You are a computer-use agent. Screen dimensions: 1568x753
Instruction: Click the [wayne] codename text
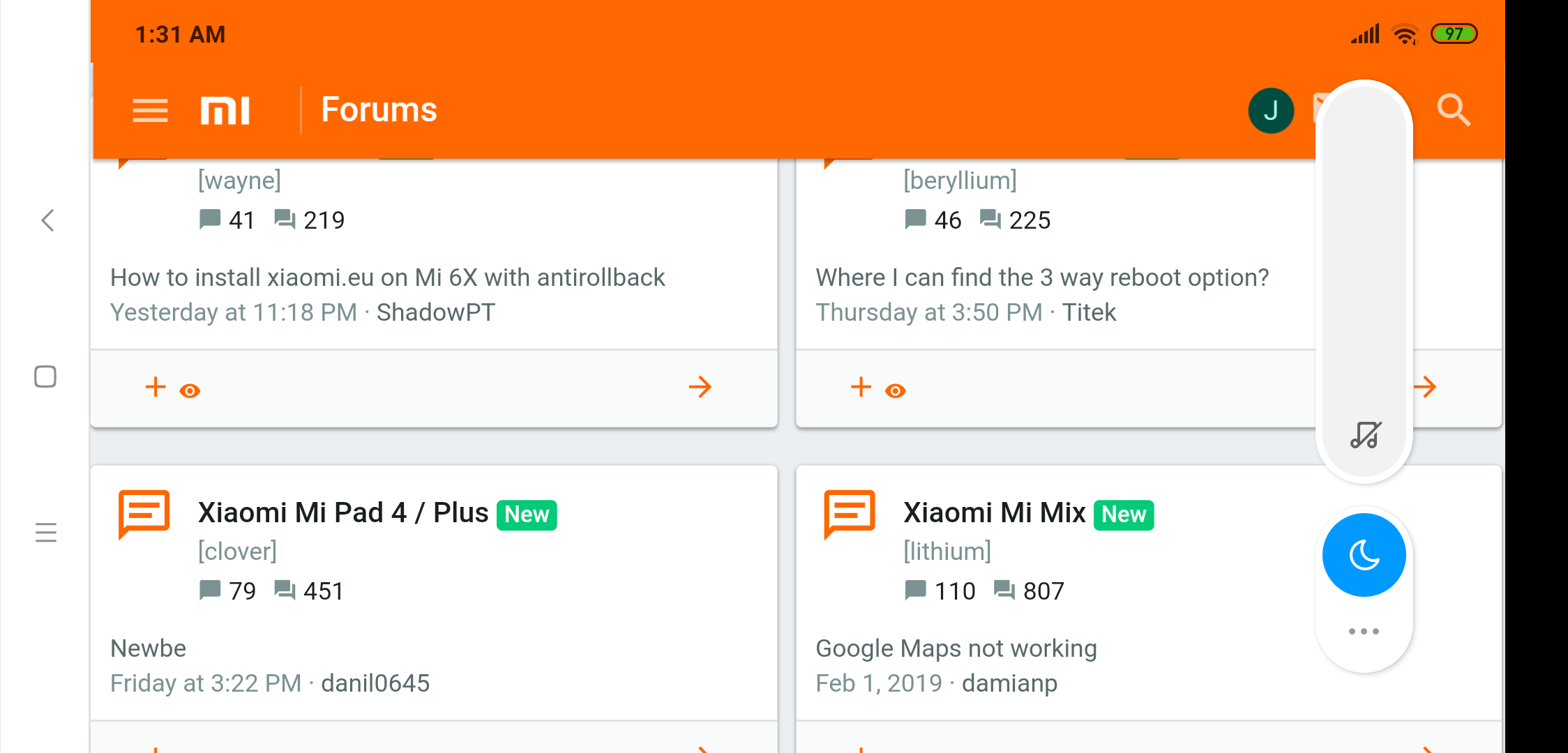(x=239, y=181)
